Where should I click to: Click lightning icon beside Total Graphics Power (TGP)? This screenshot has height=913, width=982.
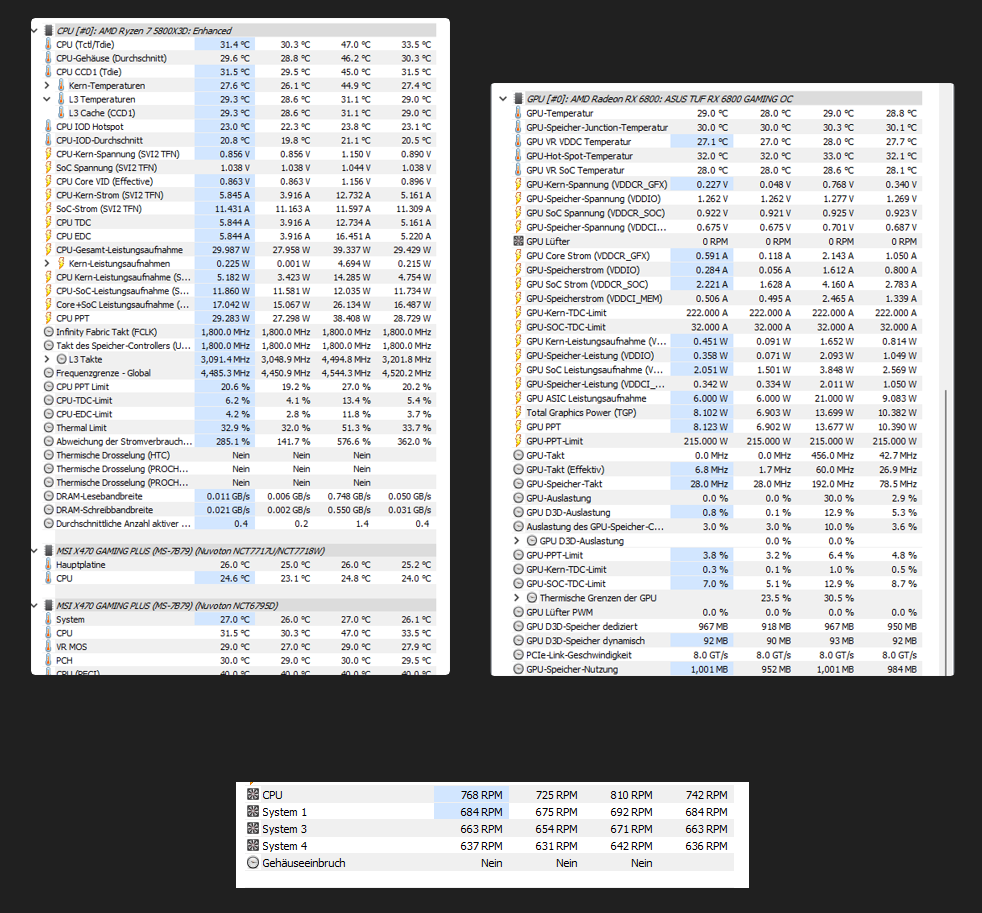tap(518, 413)
